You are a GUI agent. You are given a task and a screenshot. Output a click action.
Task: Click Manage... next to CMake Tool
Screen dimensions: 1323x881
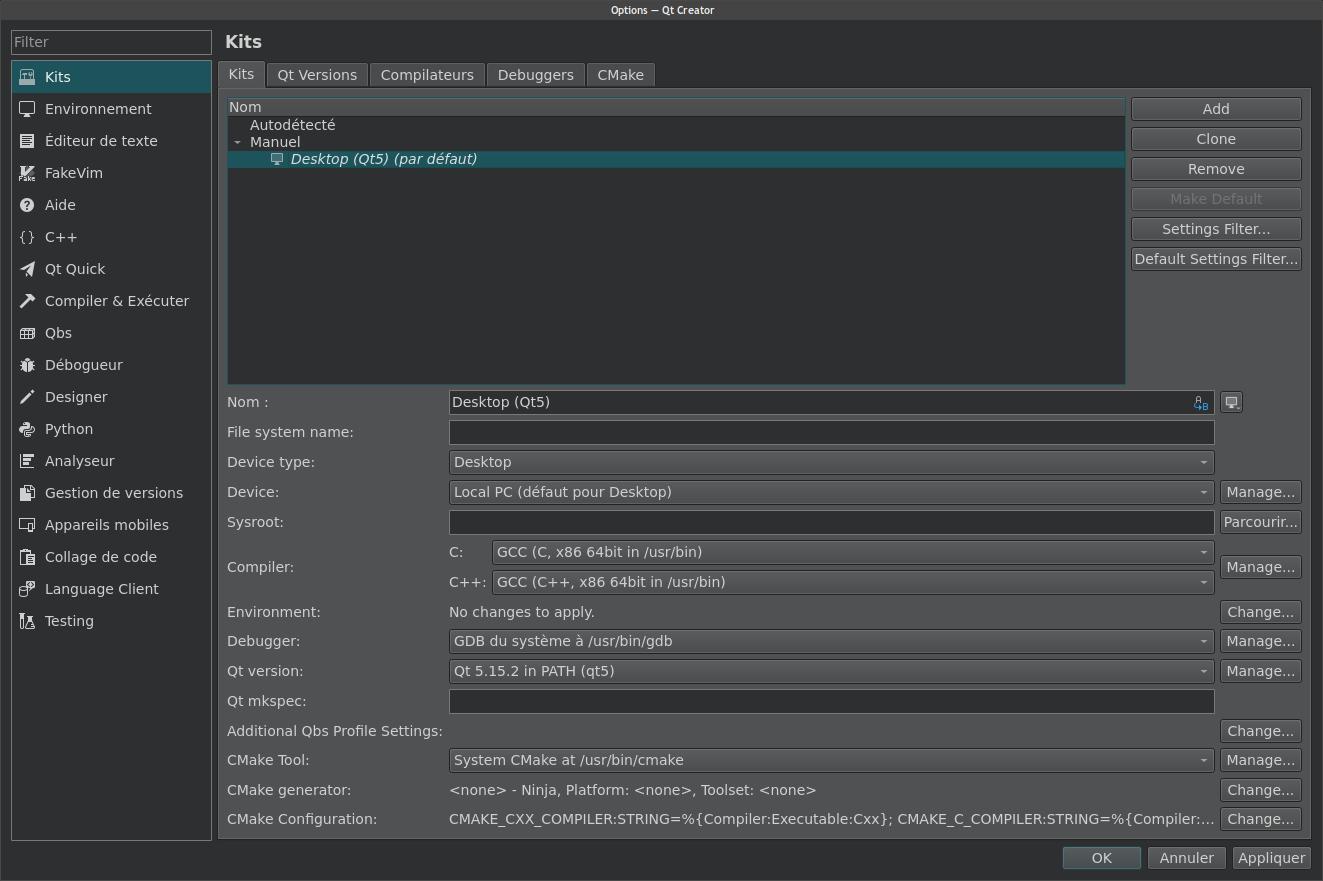[1260, 760]
